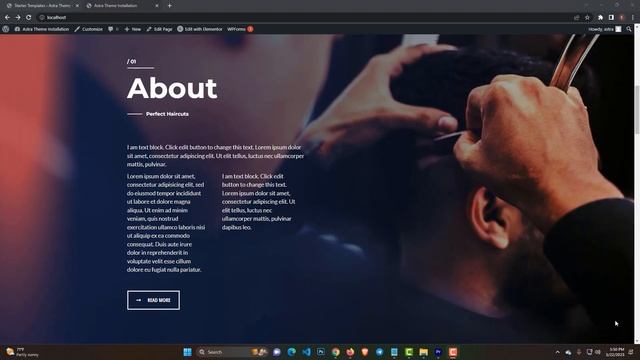640x360 pixels.
Task: Open Google Chrome from the taskbar
Action: coord(336,352)
